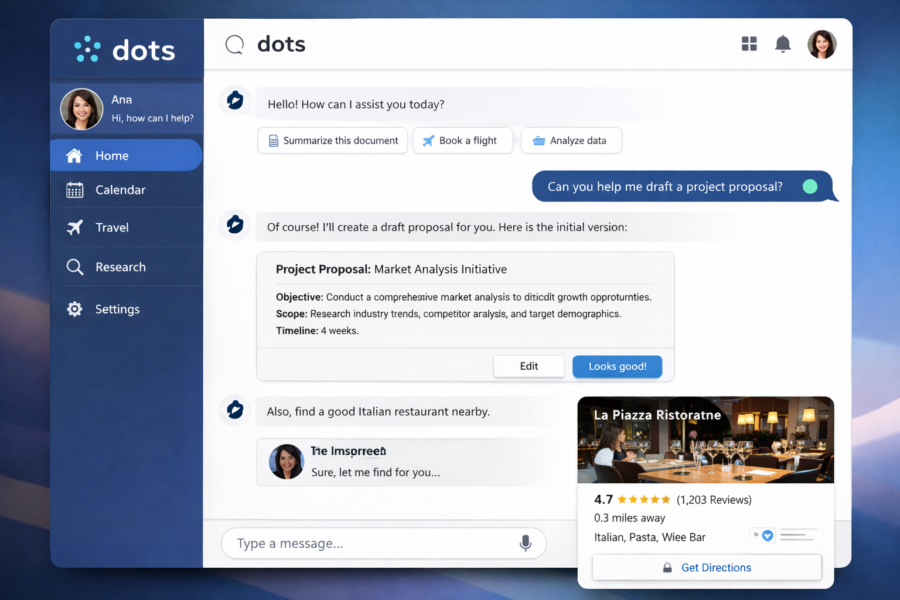The height and width of the screenshot is (600, 900).
Task: Edit the project proposal draft
Action: tap(529, 366)
